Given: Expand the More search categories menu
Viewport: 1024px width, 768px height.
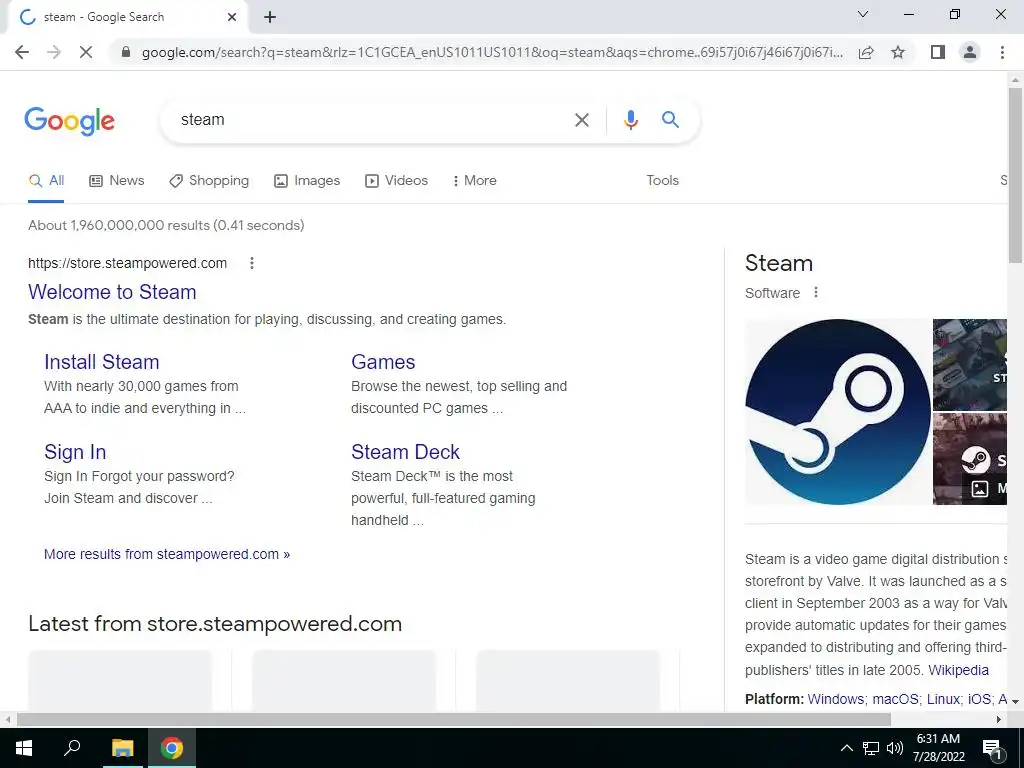Looking at the screenshot, I should click(474, 181).
